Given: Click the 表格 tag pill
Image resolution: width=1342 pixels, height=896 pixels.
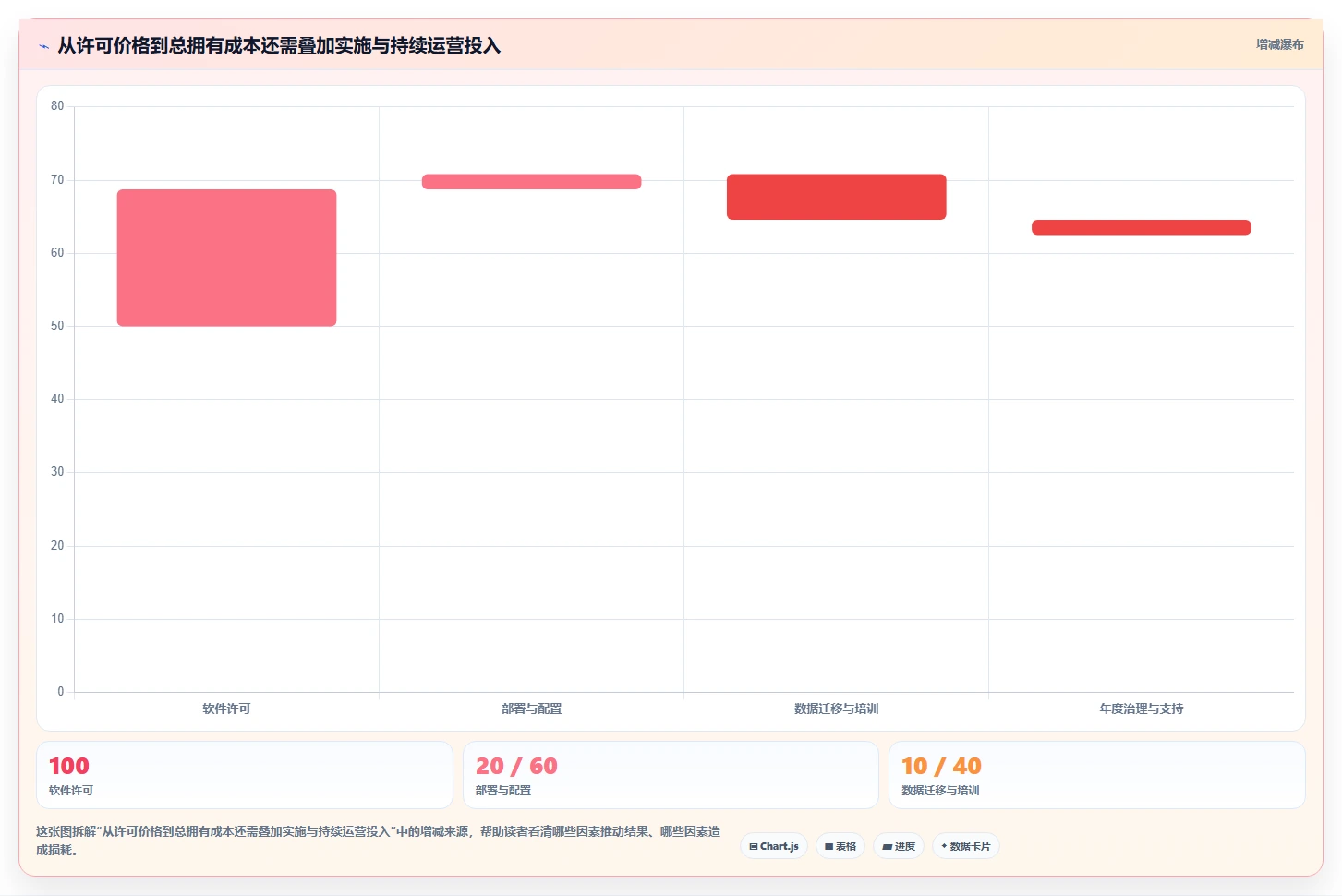Looking at the screenshot, I should click(840, 846).
